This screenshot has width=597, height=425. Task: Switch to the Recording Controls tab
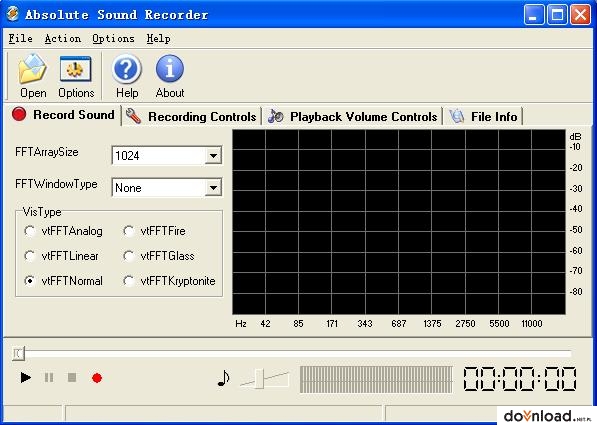tap(191, 117)
